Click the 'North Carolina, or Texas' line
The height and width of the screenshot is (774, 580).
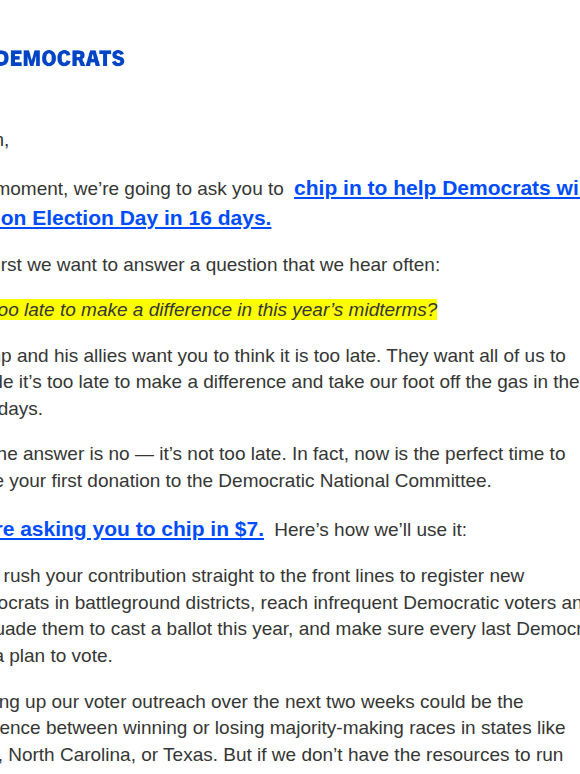[281, 755]
